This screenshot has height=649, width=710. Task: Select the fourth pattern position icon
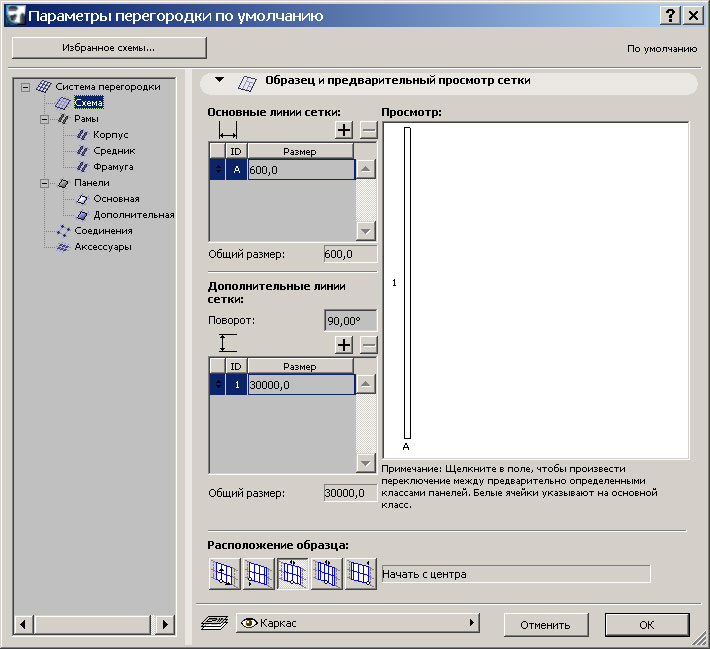coord(326,574)
